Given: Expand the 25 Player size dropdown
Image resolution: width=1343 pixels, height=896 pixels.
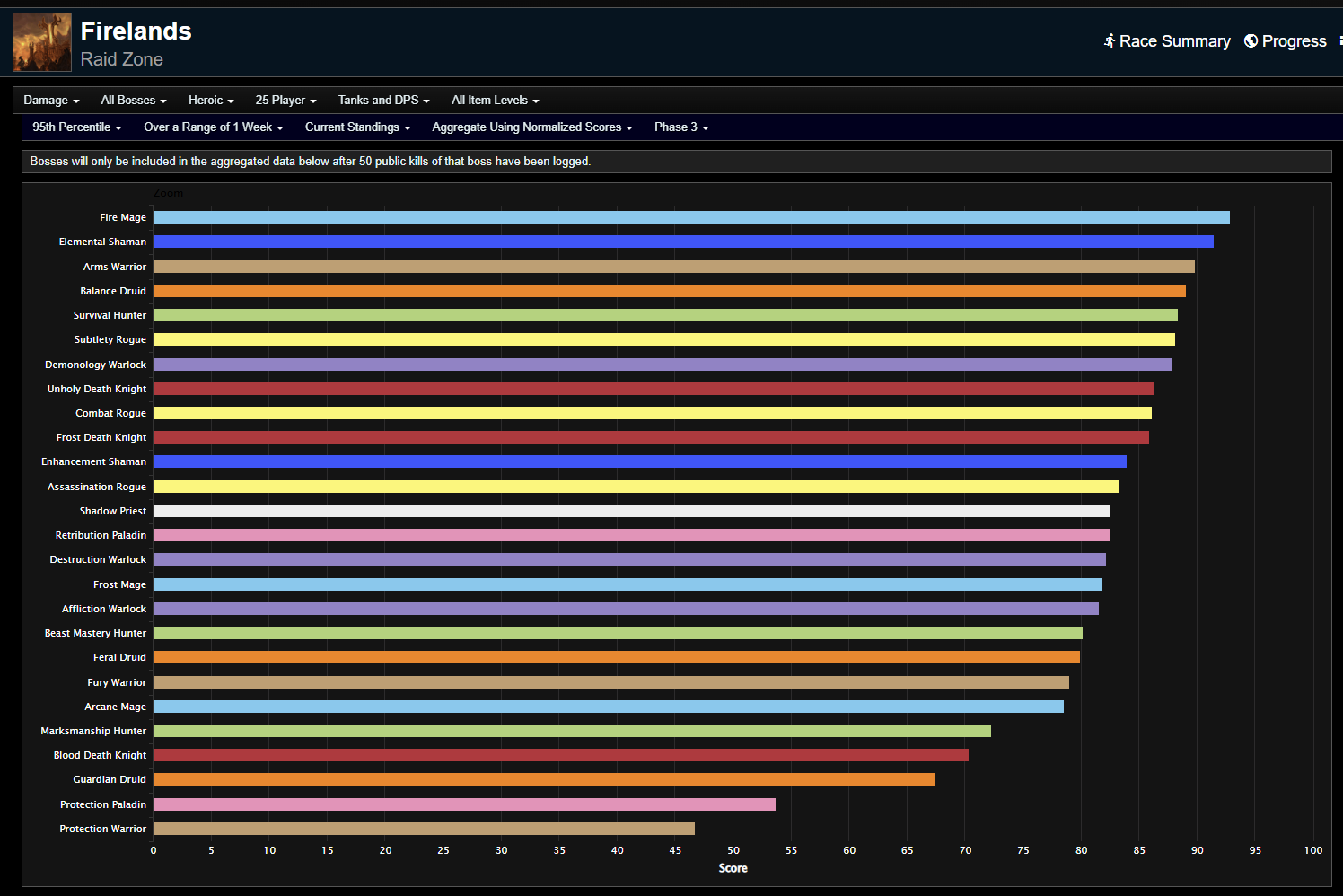Looking at the screenshot, I should point(285,101).
